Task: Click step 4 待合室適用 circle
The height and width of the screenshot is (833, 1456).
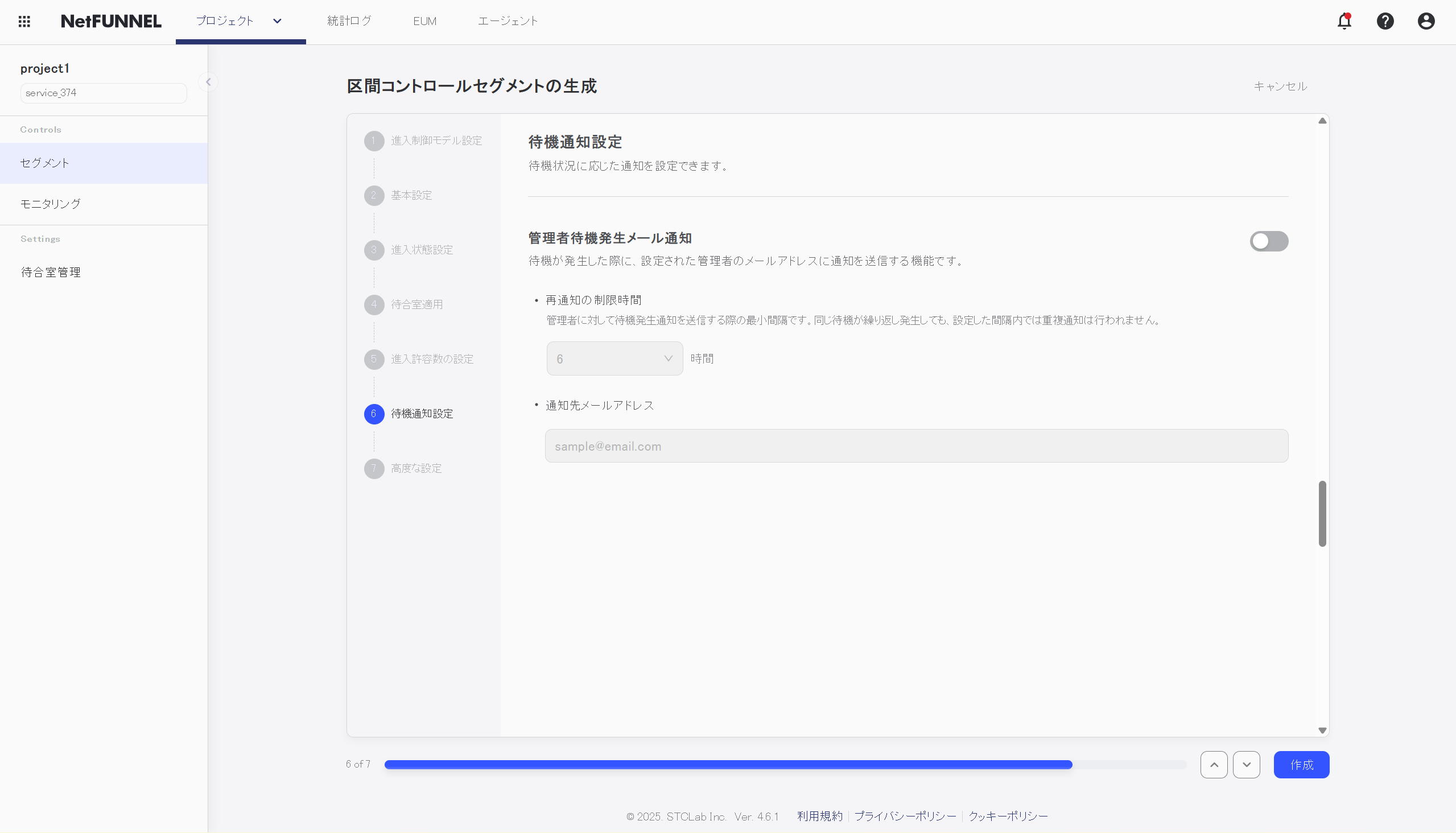Action: 374,304
